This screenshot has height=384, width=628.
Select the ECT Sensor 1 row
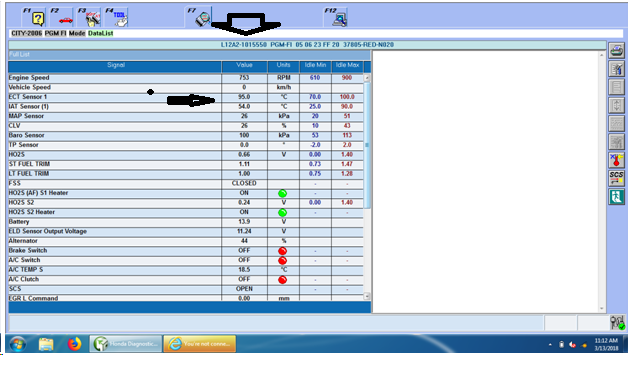point(186,97)
